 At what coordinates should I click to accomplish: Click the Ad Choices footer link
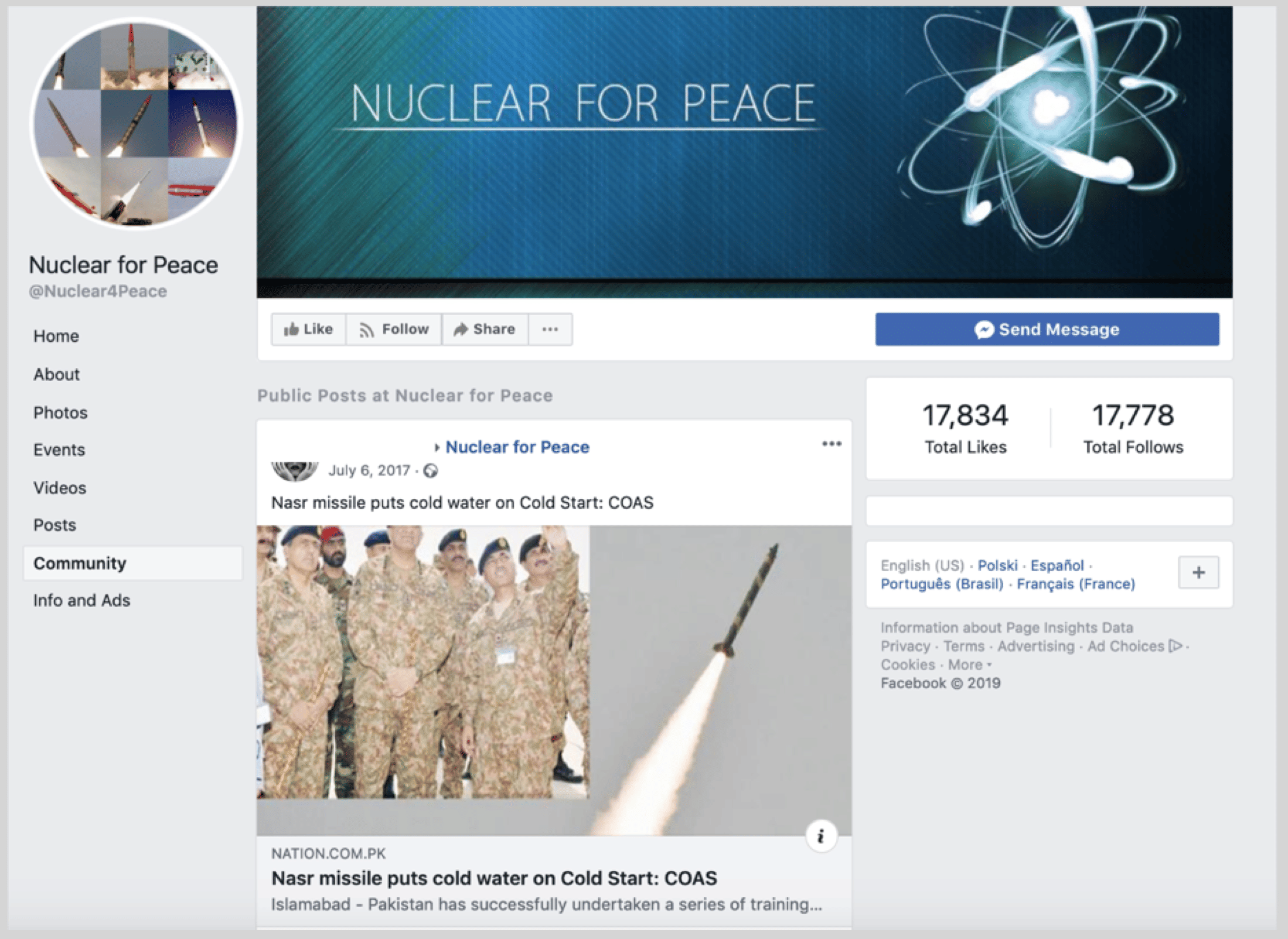1126,646
